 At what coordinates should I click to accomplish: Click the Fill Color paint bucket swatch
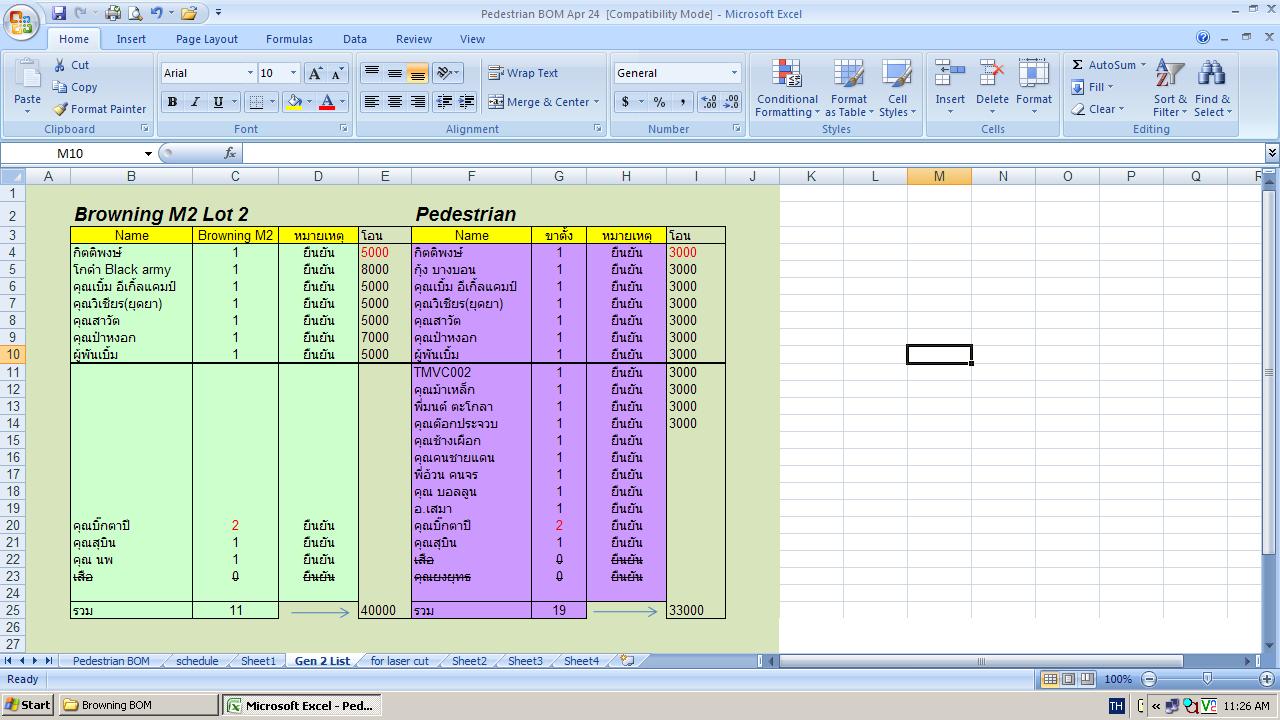(x=294, y=102)
